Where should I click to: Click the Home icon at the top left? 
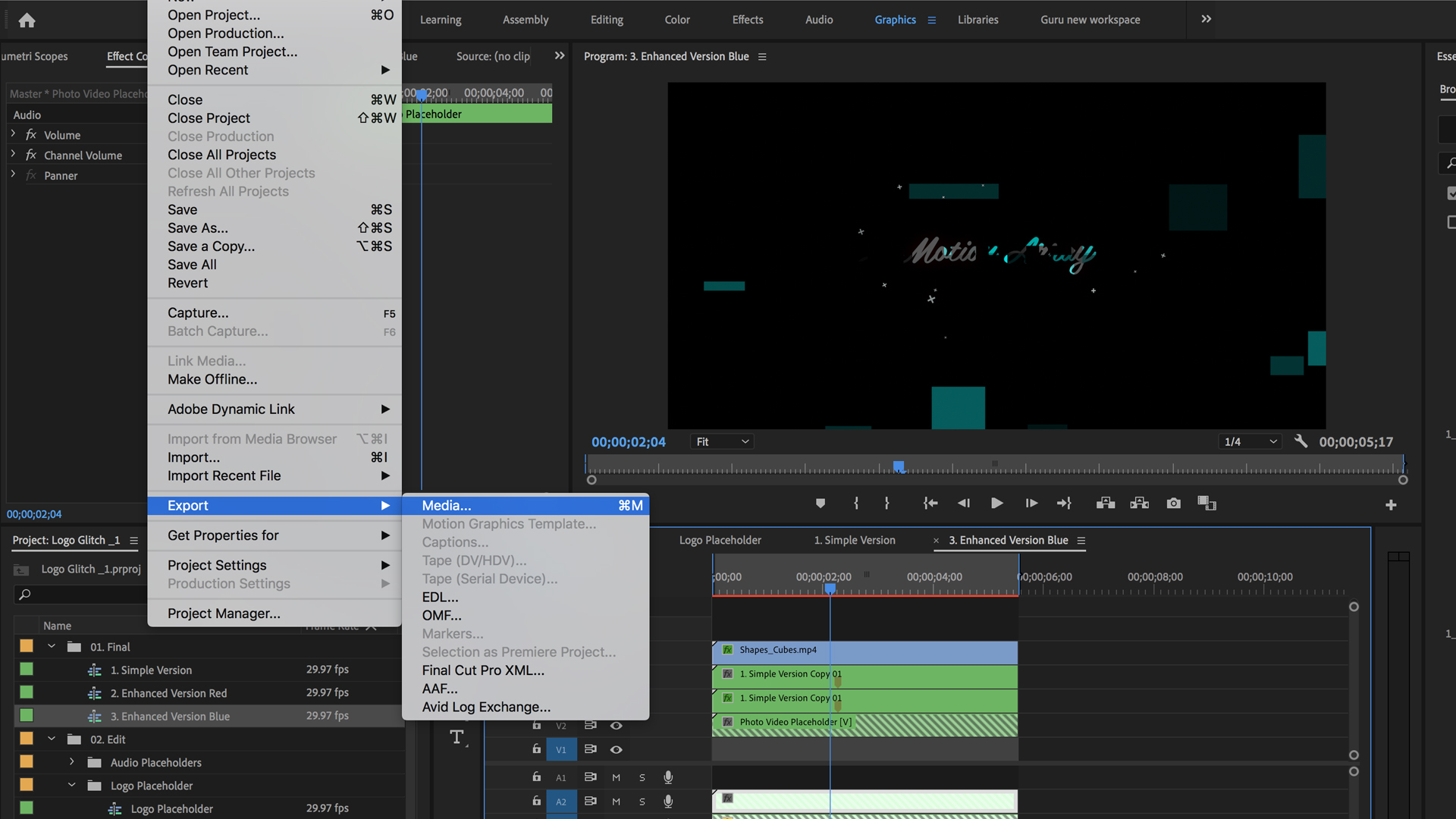point(27,20)
